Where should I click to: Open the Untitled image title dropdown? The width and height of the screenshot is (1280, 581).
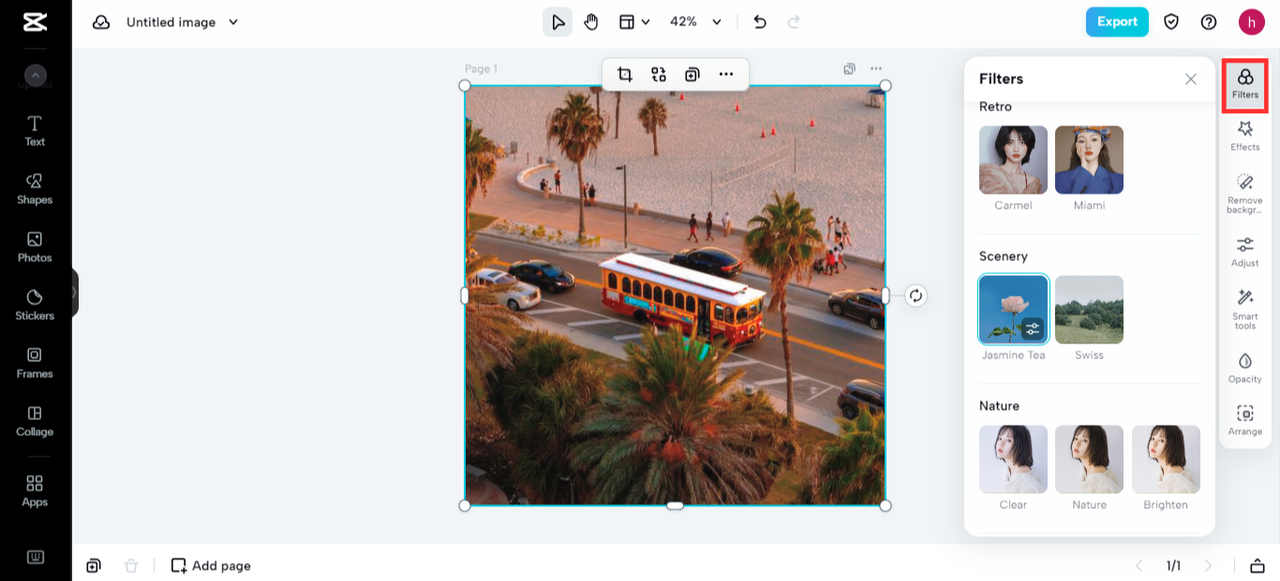coord(233,22)
